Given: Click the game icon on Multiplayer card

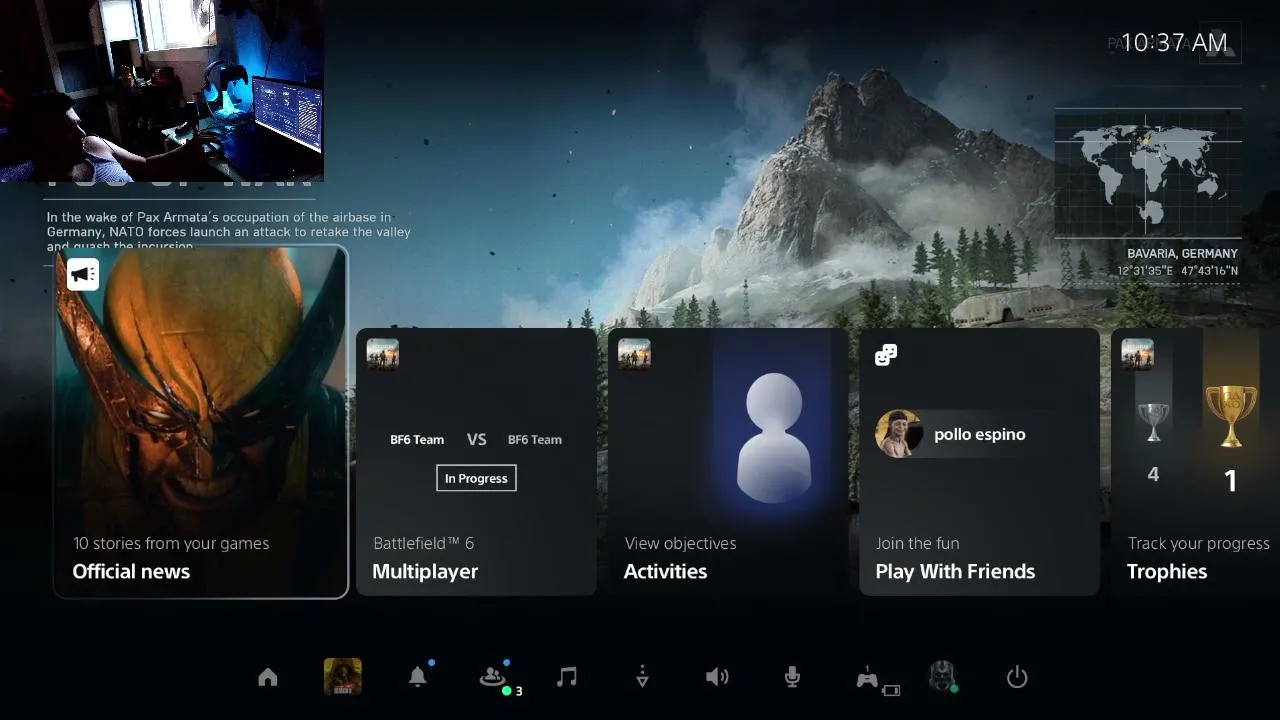Looking at the screenshot, I should [383, 354].
